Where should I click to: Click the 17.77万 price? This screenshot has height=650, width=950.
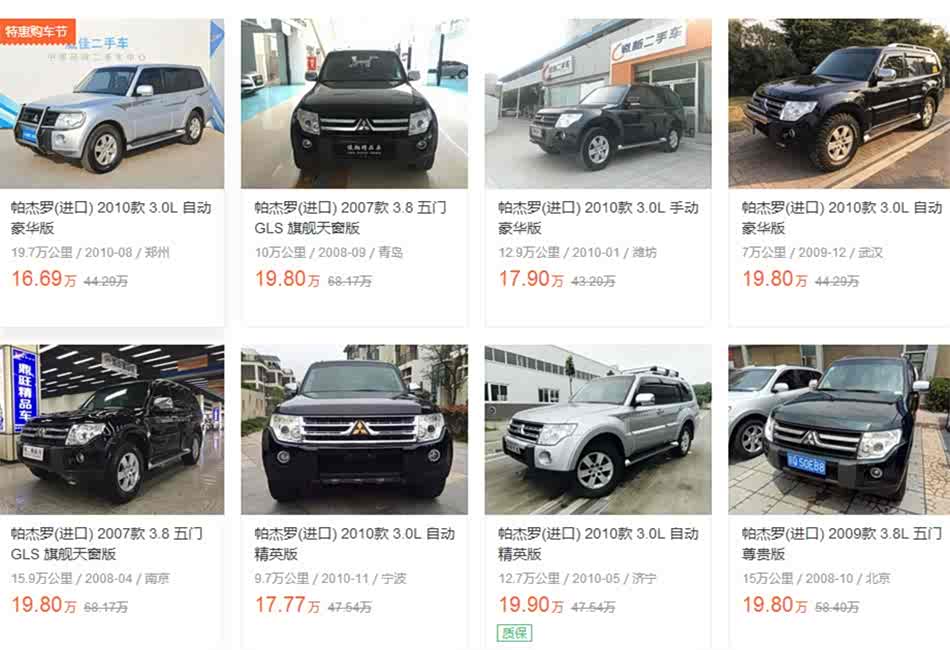[x=288, y=605]
